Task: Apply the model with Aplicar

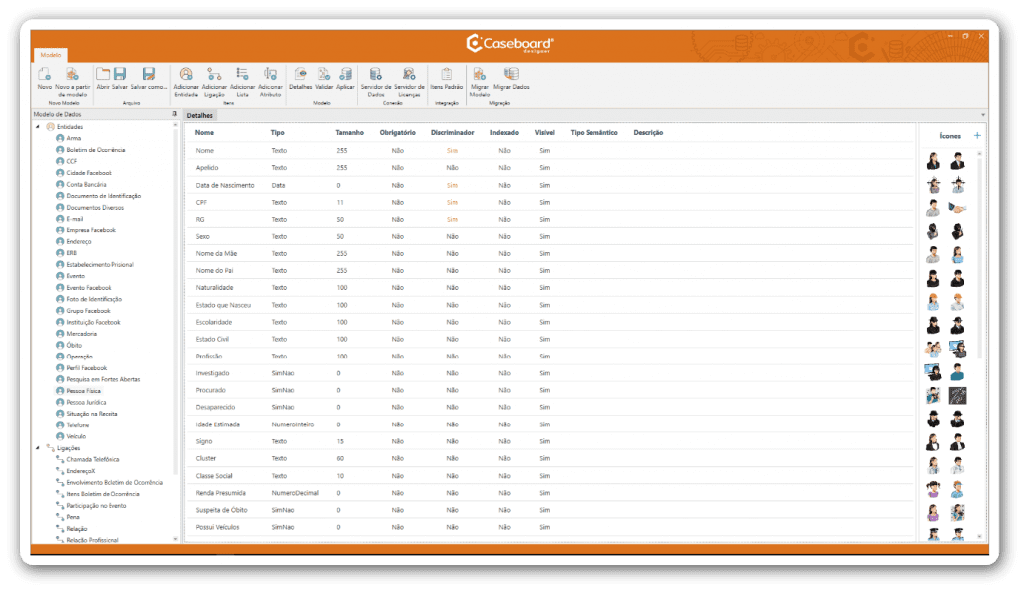Action: click(x=345, y=78)
